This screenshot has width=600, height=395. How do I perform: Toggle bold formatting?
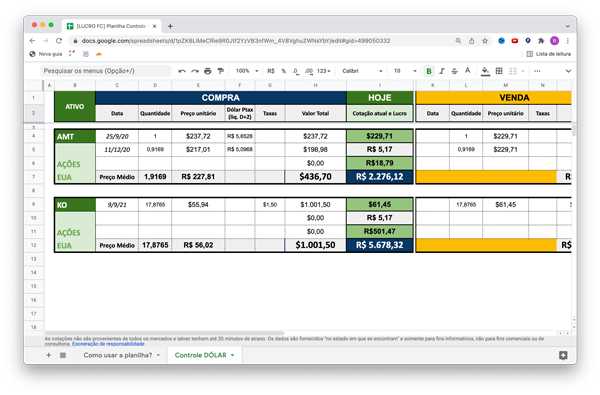429,71
